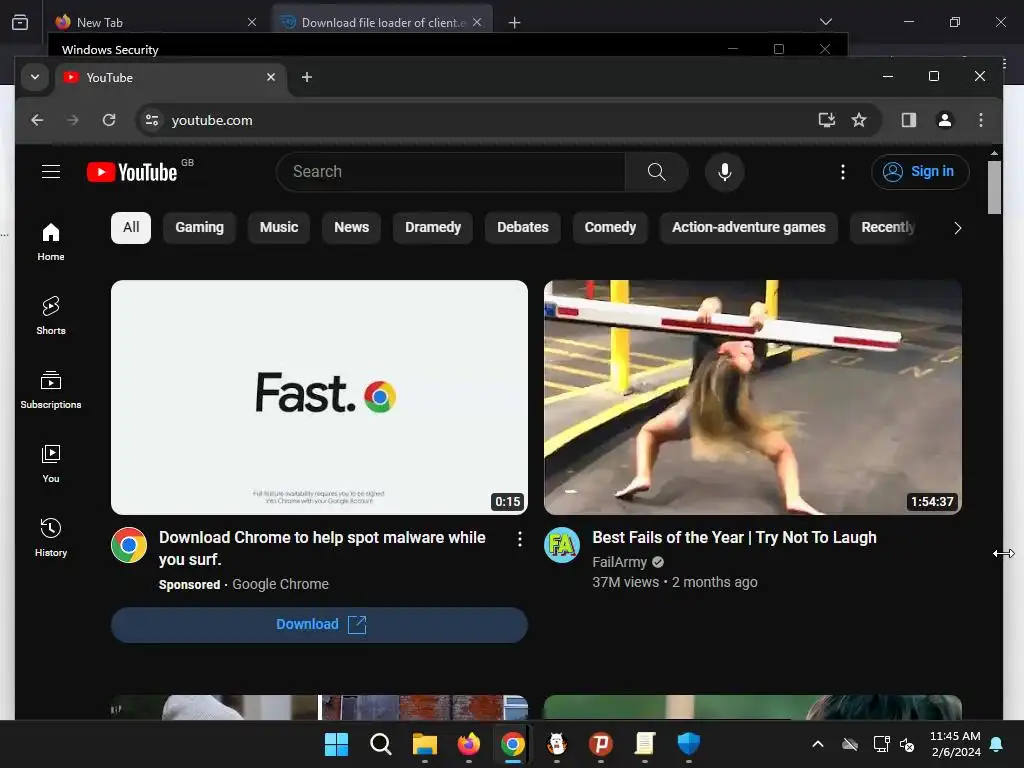Open Chrome side panel
This screenshot has width=1024, height=768.
(x=908, y=120)
